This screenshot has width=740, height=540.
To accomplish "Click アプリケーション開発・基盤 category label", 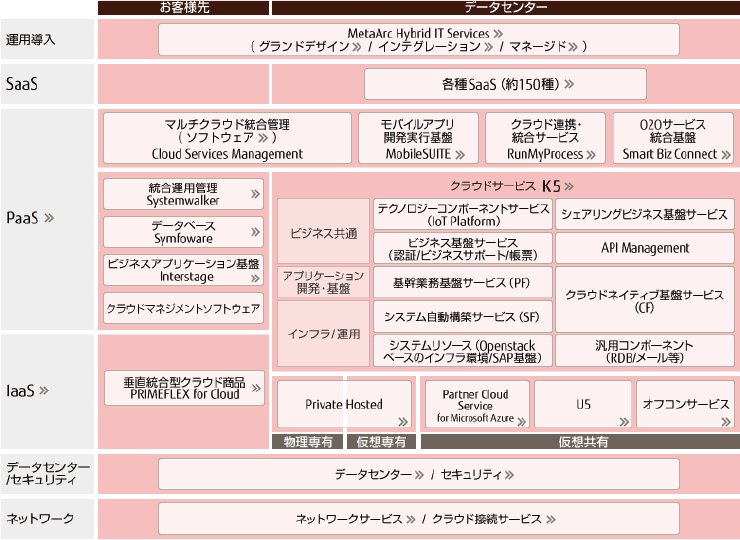I will pyautogui.click(x=323, y=282).
